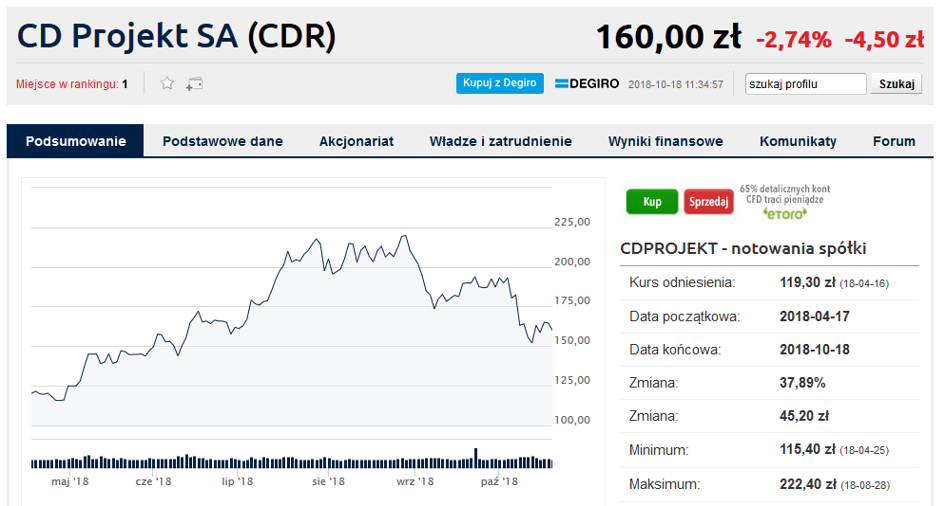Focus the szukaj profilu search field
The width and height of the screenshot is (945, 506).
(806, 84)
